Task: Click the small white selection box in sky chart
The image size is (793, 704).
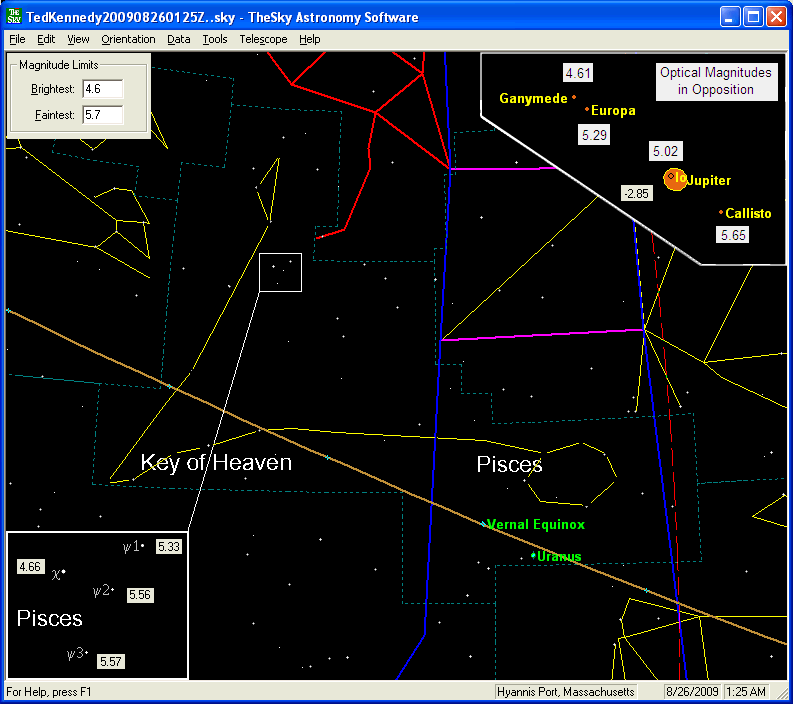Action: [280, 272]
